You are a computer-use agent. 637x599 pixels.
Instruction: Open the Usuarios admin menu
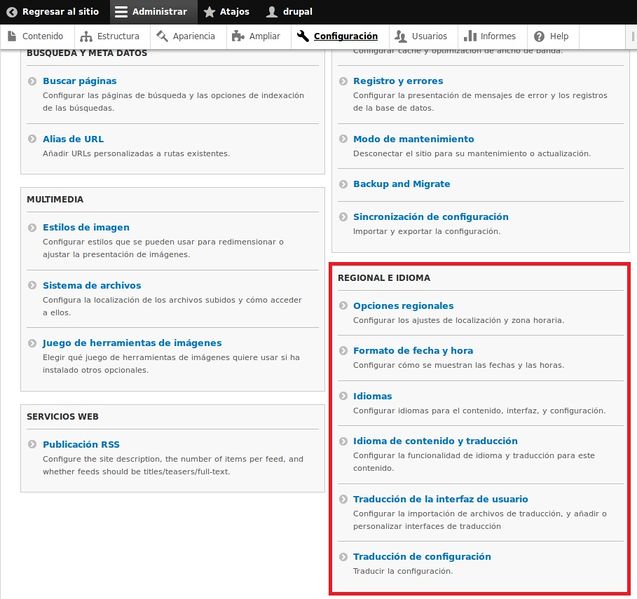423,37
